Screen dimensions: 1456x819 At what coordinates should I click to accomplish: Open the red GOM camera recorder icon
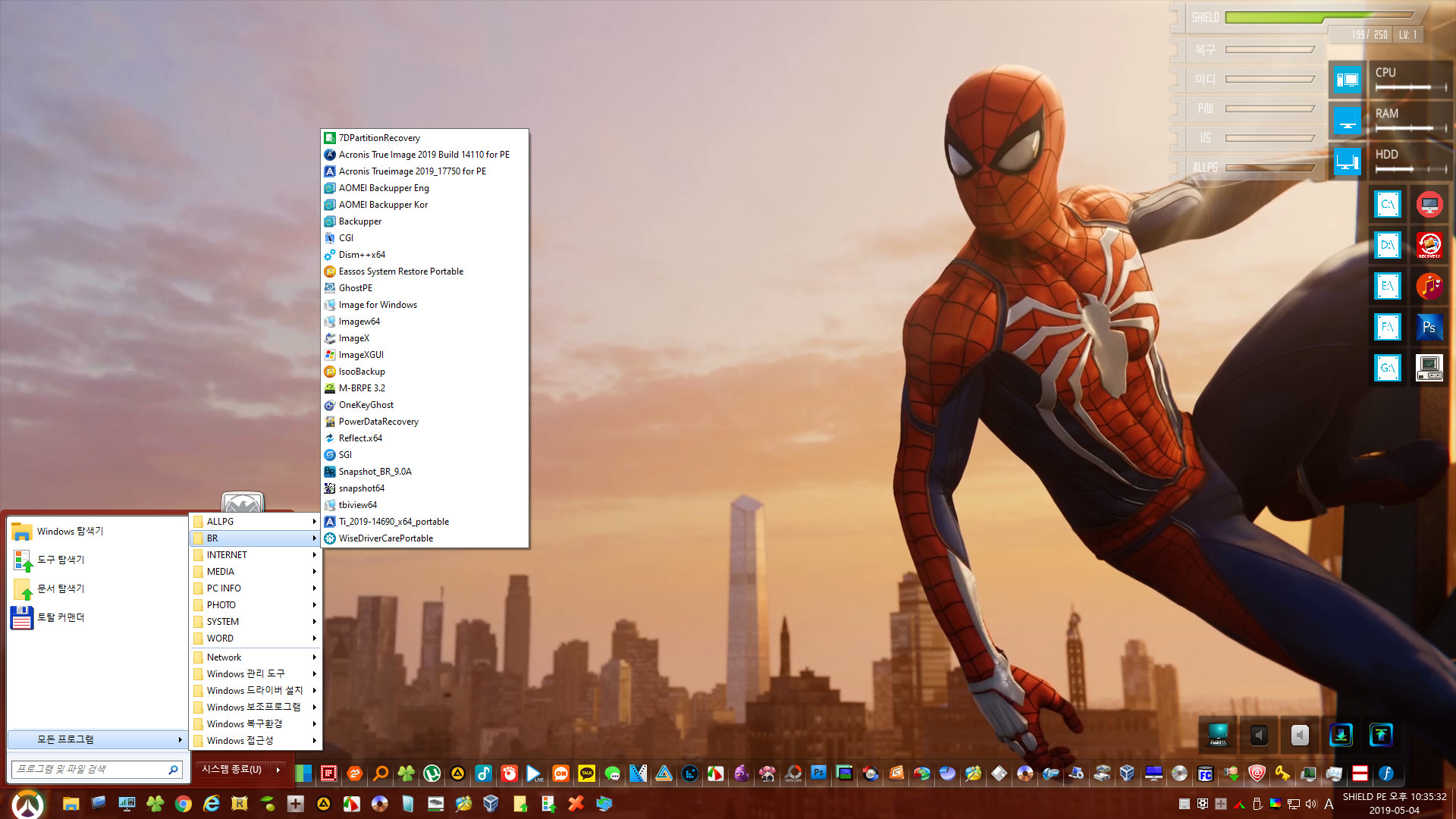tap(510, 773)
